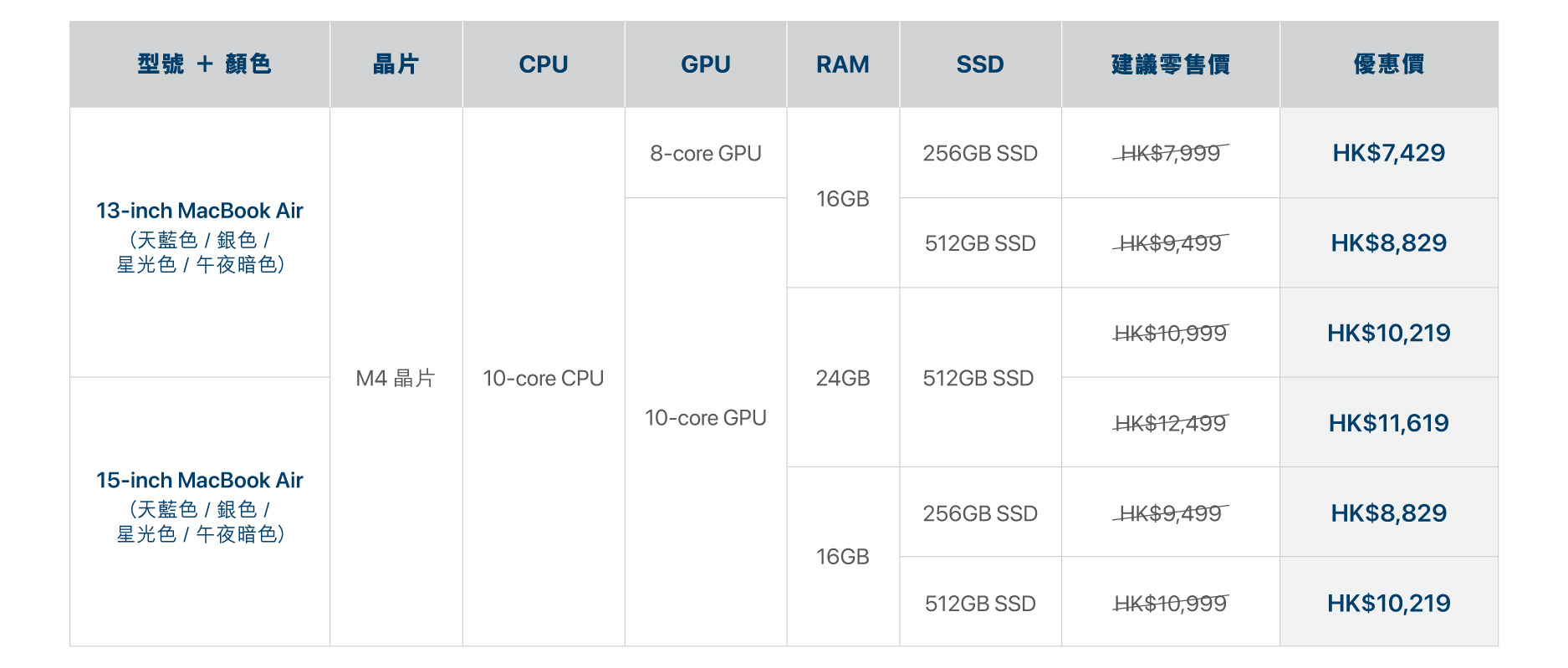Click the HK$8,829 price below HK$7,429
The width and height of the screenshot is (1568, 668).
[1388, 243]
